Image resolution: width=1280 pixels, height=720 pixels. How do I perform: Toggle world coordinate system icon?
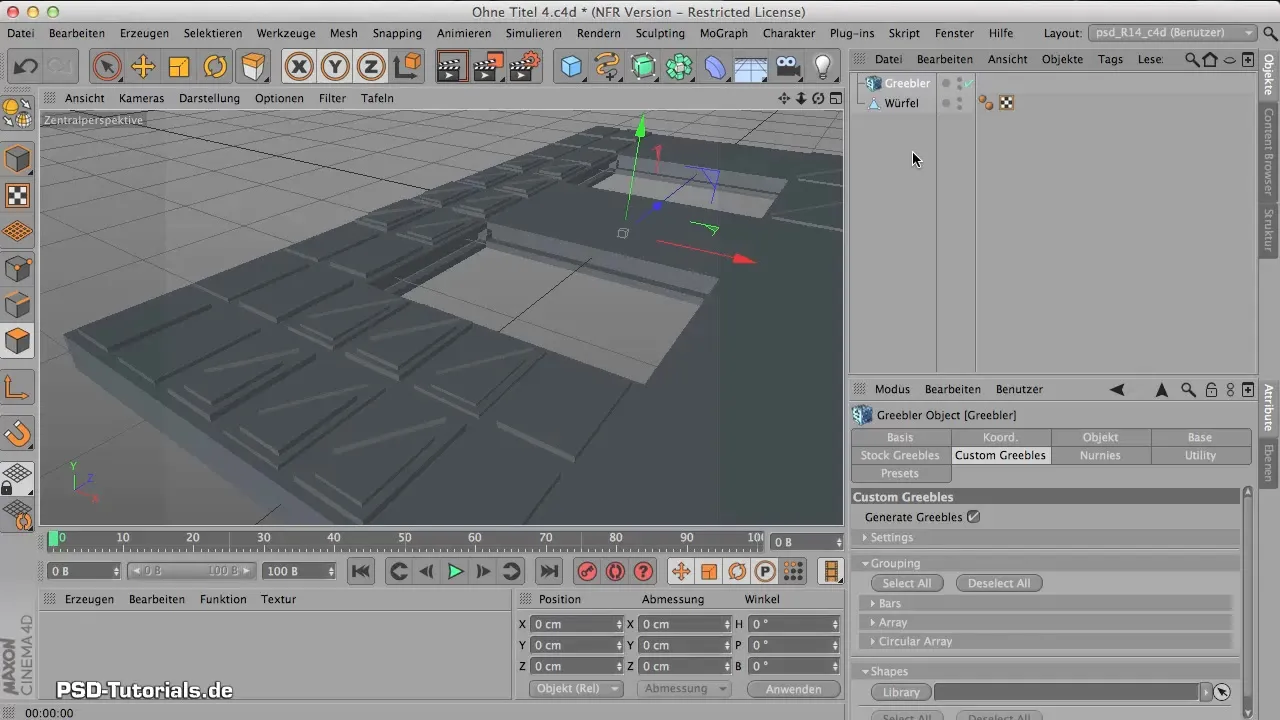(x=407, y=67)
